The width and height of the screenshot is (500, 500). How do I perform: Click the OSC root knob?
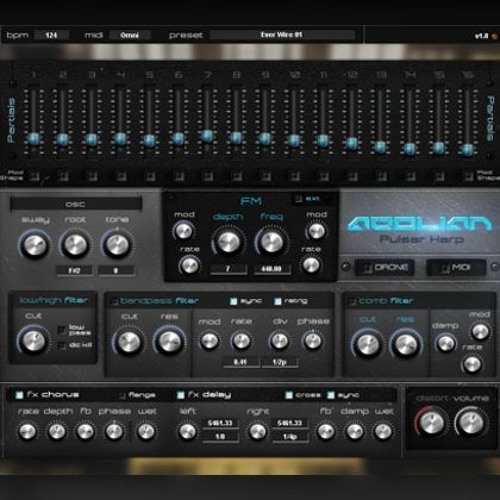click(76, 244)
